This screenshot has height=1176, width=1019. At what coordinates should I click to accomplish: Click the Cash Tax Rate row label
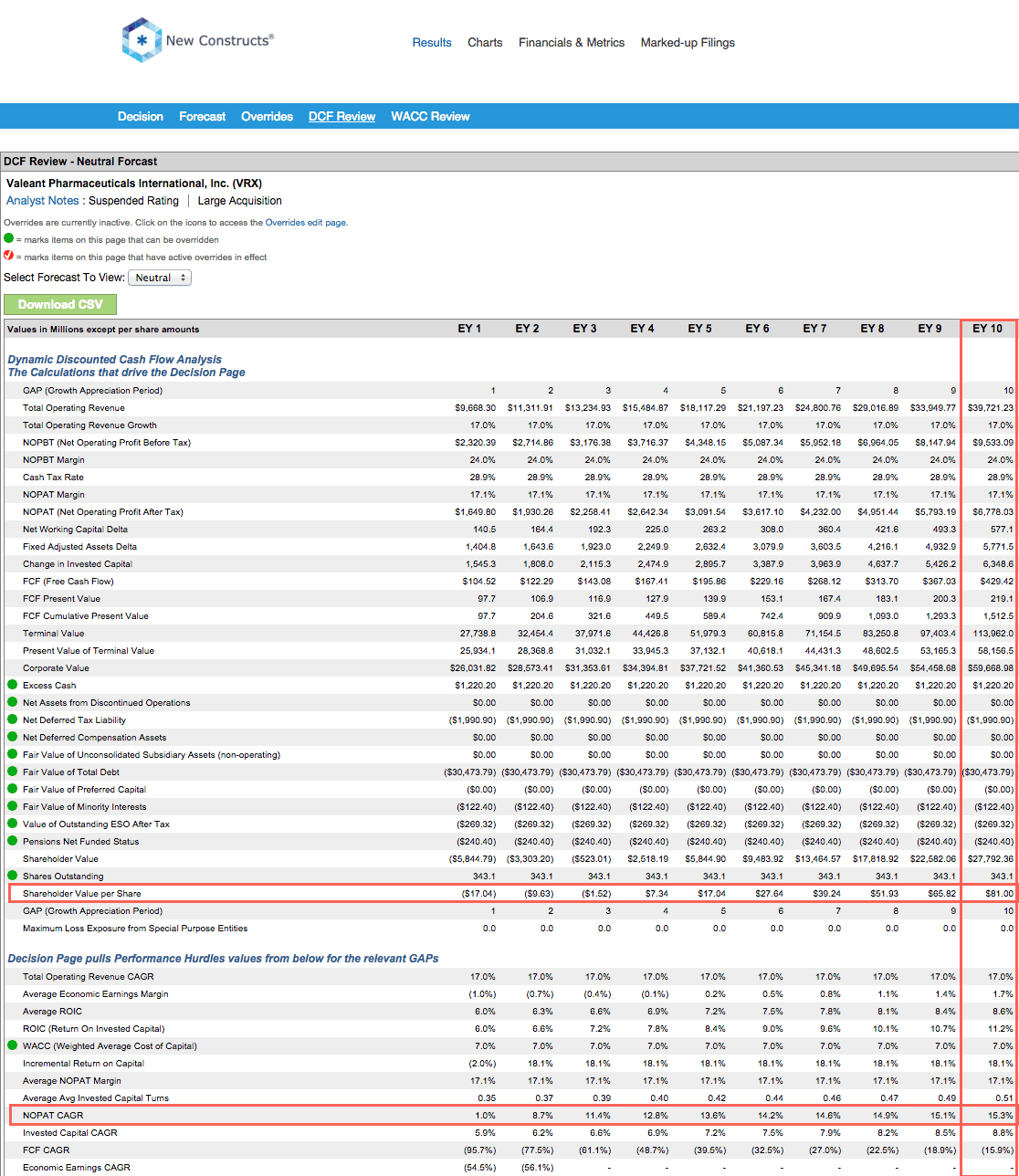53,477
